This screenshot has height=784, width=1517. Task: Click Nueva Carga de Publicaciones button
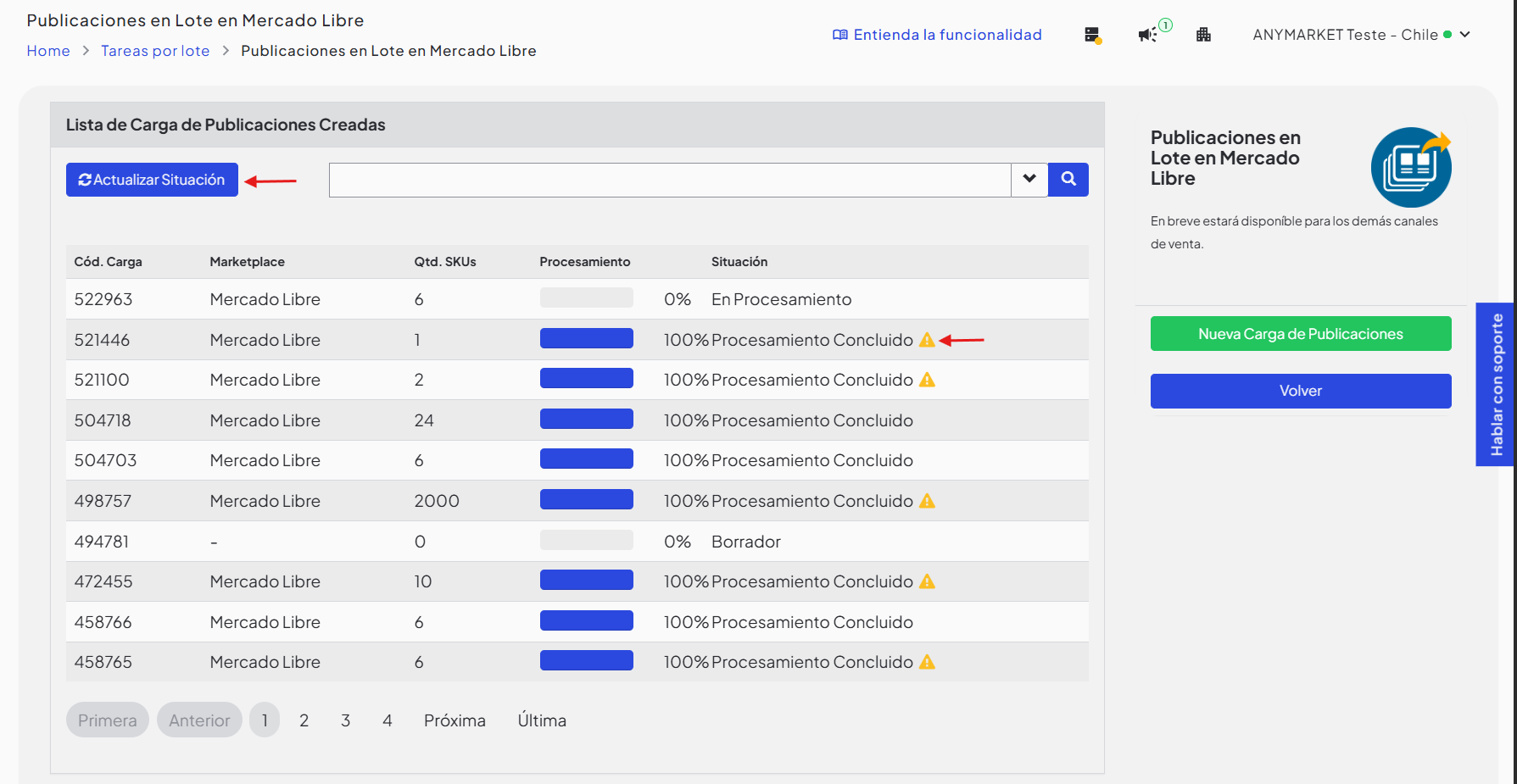1301,334
